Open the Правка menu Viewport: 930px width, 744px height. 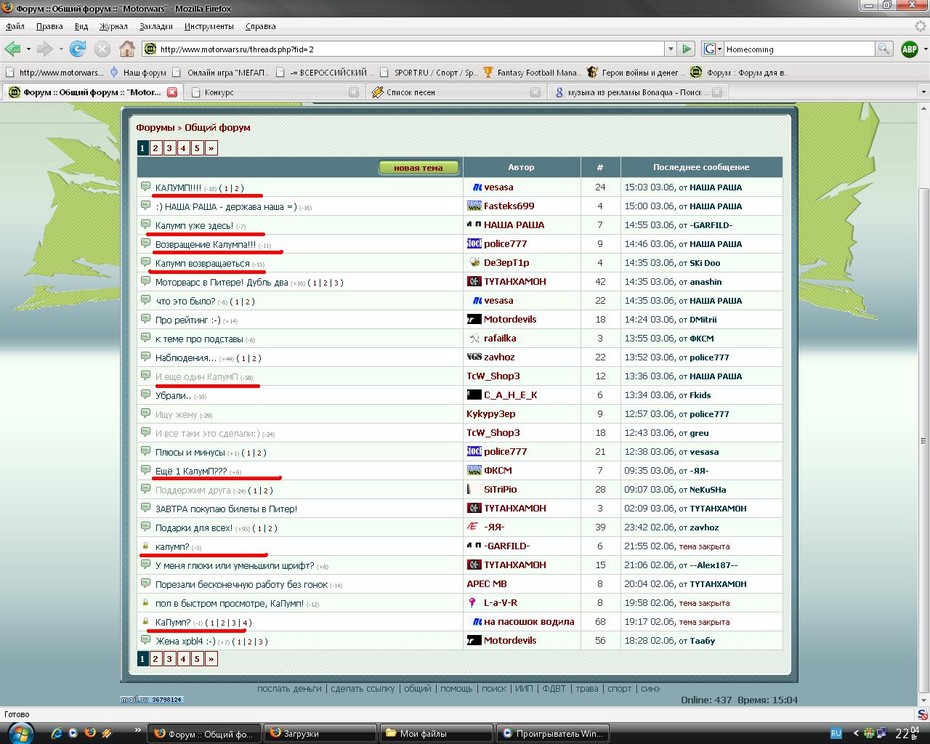tap(49, 26)
